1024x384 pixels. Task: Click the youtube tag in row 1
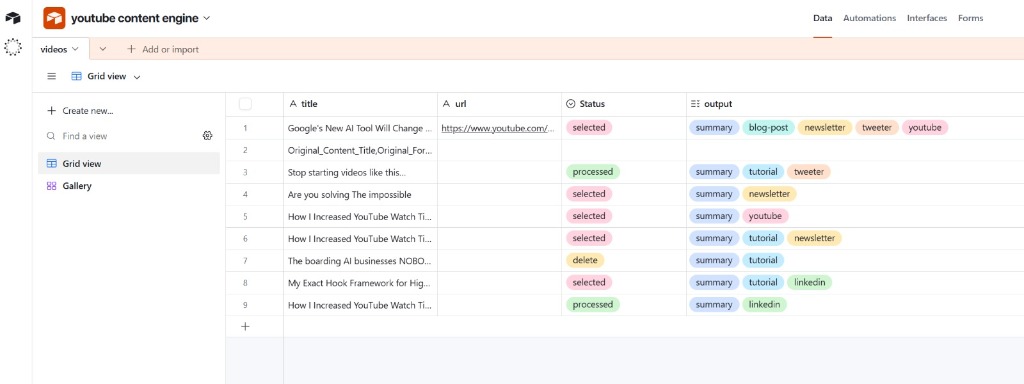click(x=925, y=128)
